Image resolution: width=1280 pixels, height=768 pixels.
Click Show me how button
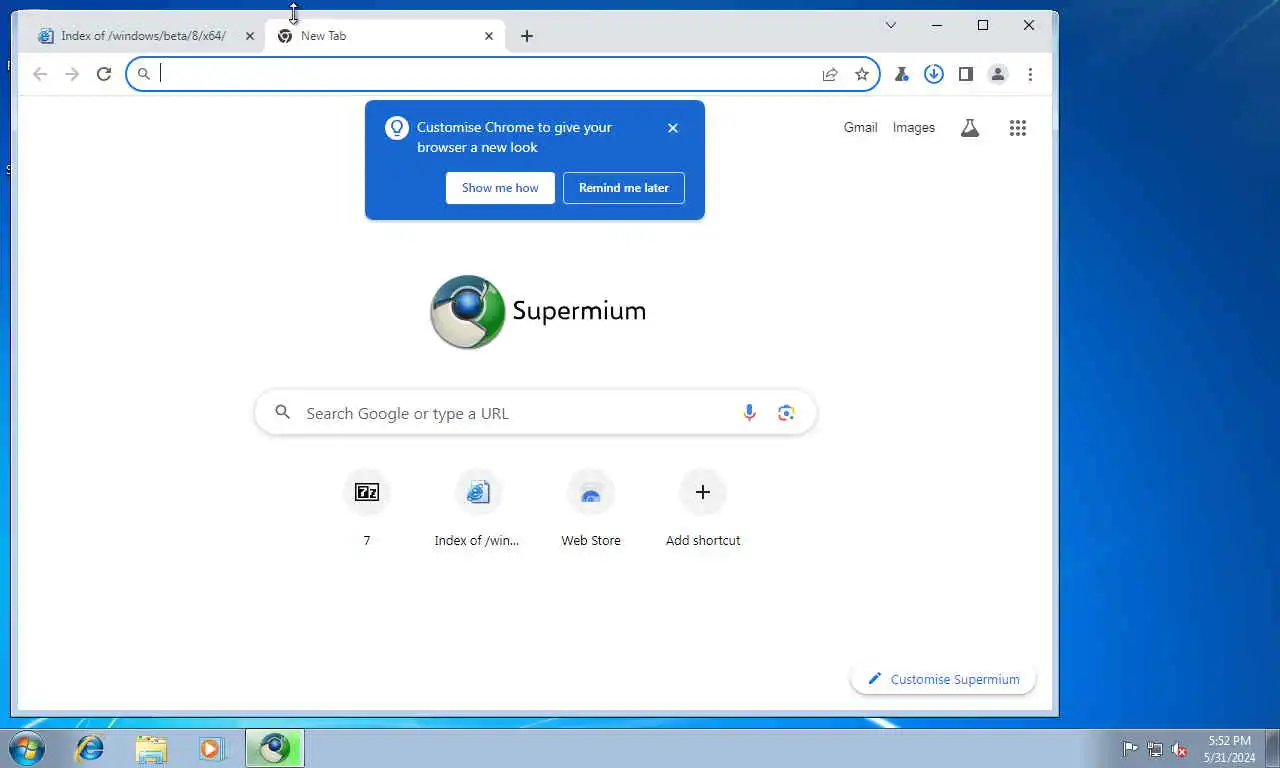[x=500, y=188]
